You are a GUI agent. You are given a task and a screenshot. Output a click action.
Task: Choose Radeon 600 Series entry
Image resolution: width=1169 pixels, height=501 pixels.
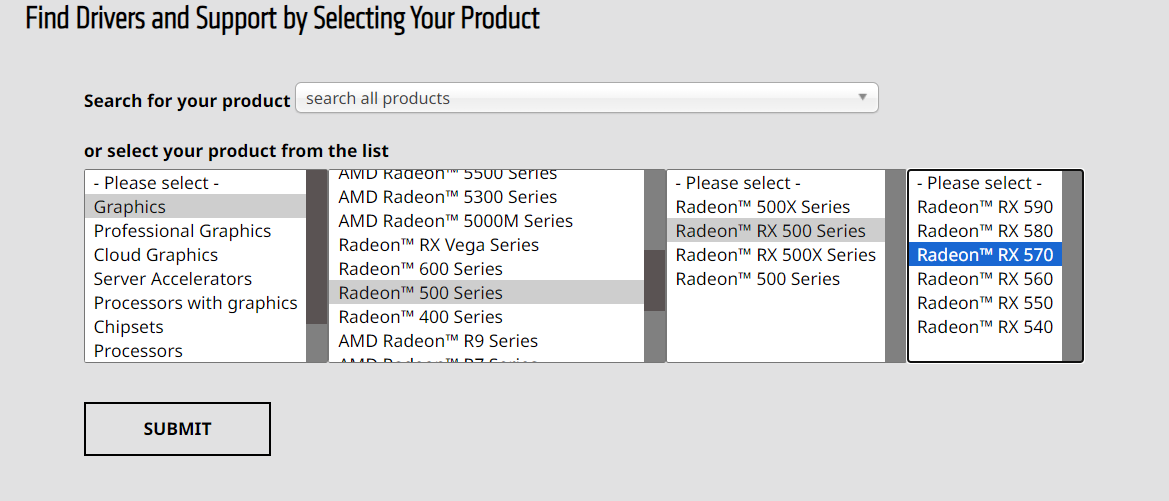[x=420, y=269]
